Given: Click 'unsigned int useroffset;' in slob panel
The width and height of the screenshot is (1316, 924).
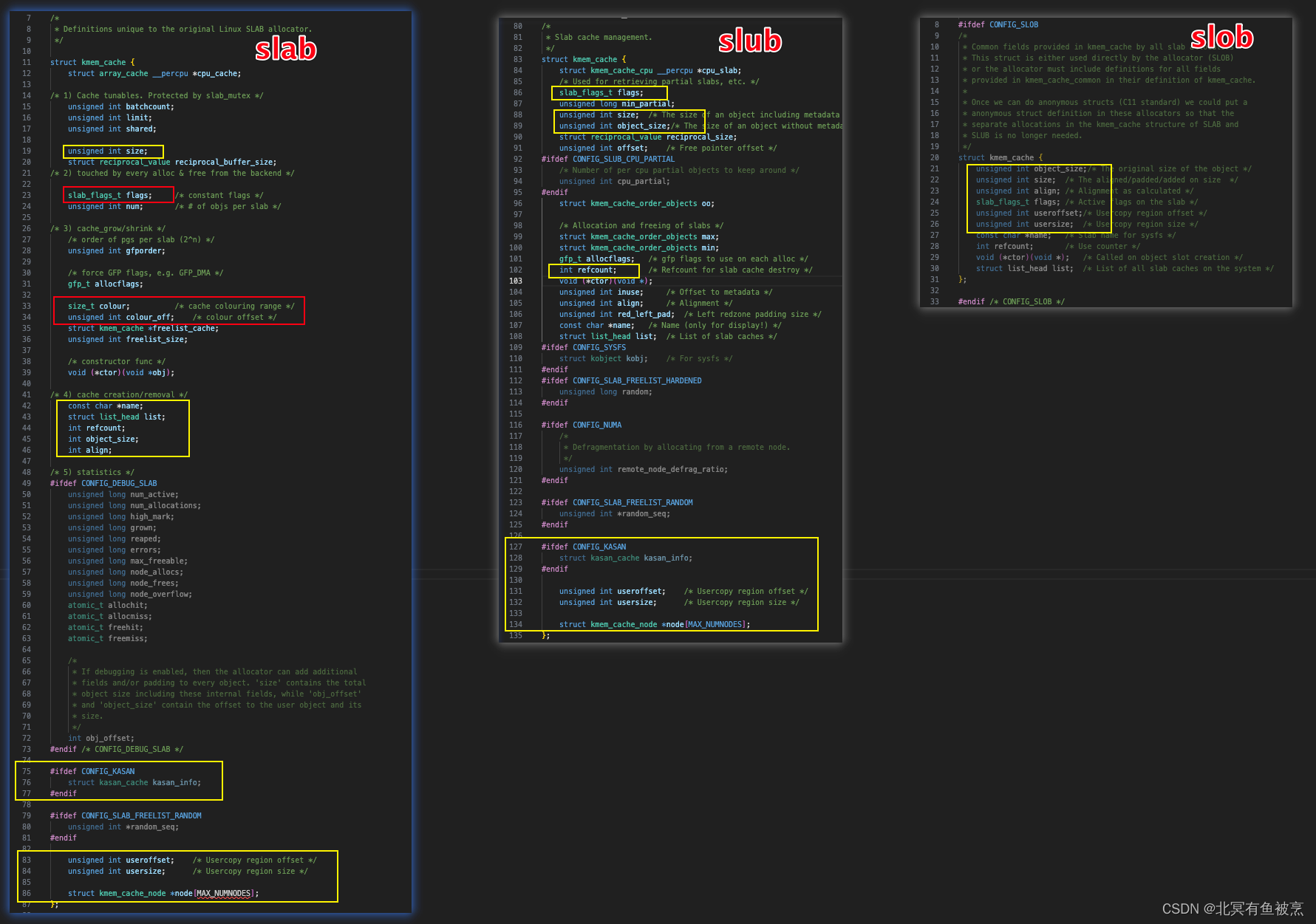Looking at the screenshot, I should pos(1029,213).
